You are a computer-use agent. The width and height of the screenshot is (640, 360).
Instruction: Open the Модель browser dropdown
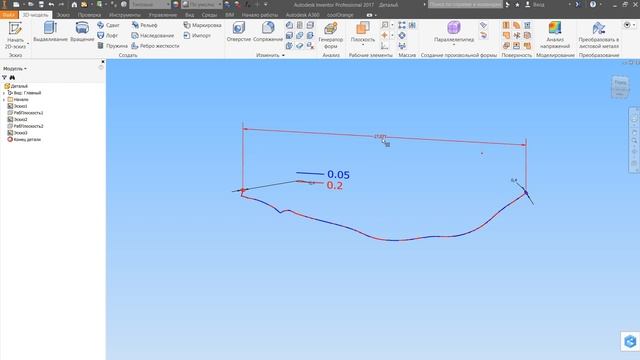point(15,69)
